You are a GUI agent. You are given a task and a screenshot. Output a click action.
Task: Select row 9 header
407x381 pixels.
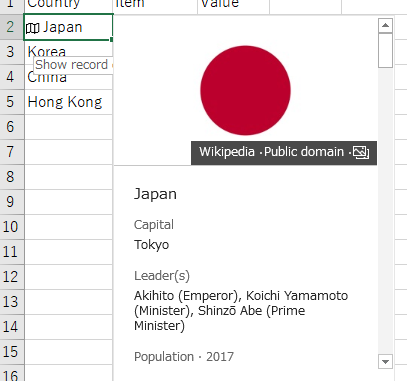point(12,202)
